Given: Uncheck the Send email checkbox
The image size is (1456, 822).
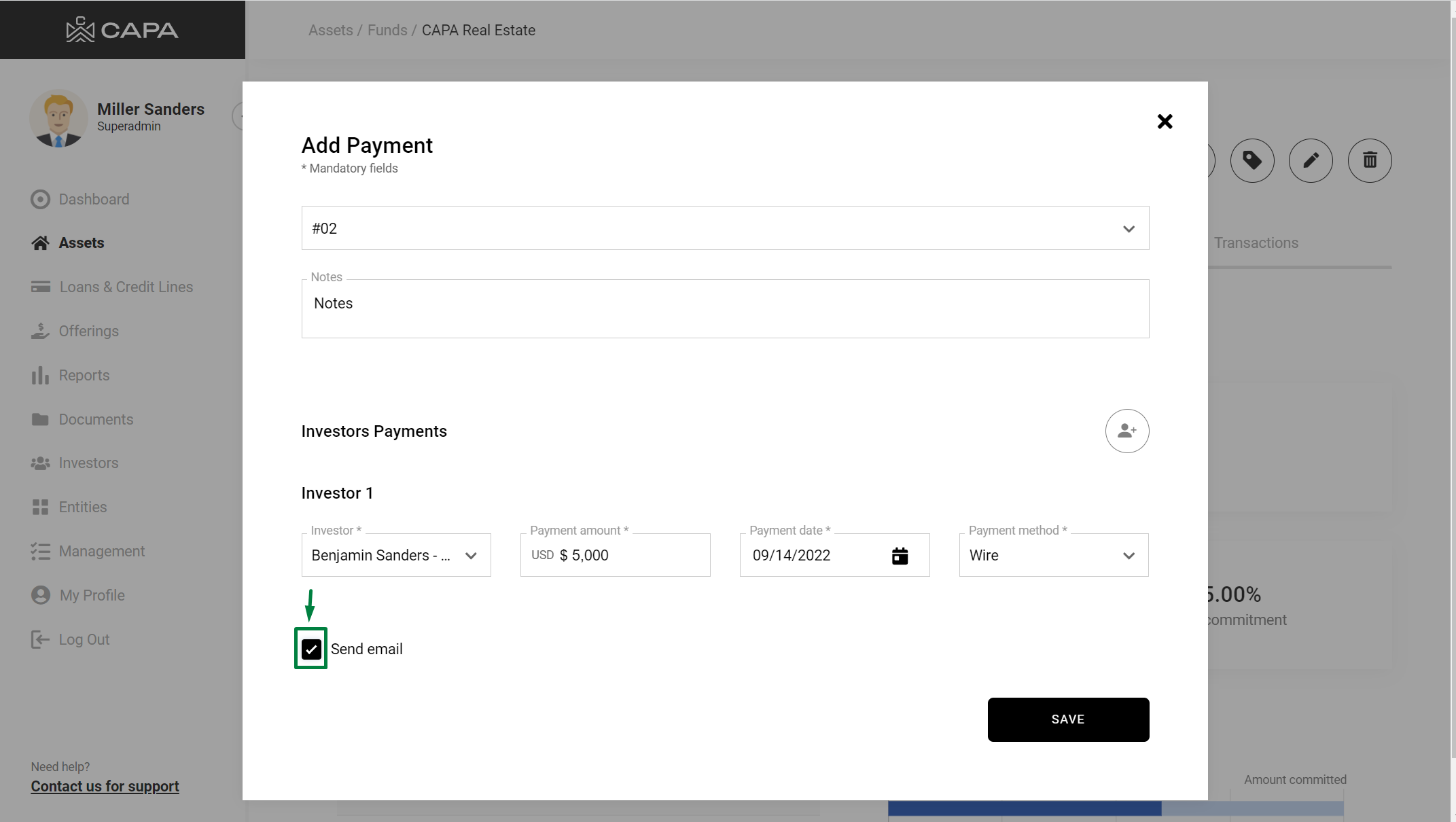Looking at the screenshot, I should coord(311,649).
